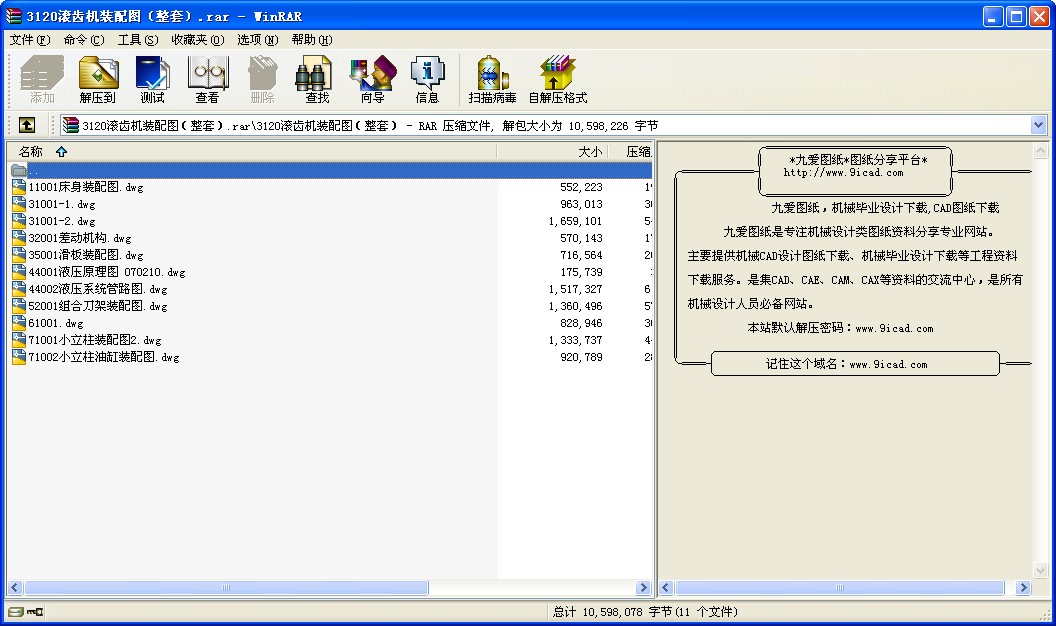
Task: Click icon of 44001液压原理图 file
Action: tap(19, 272)
